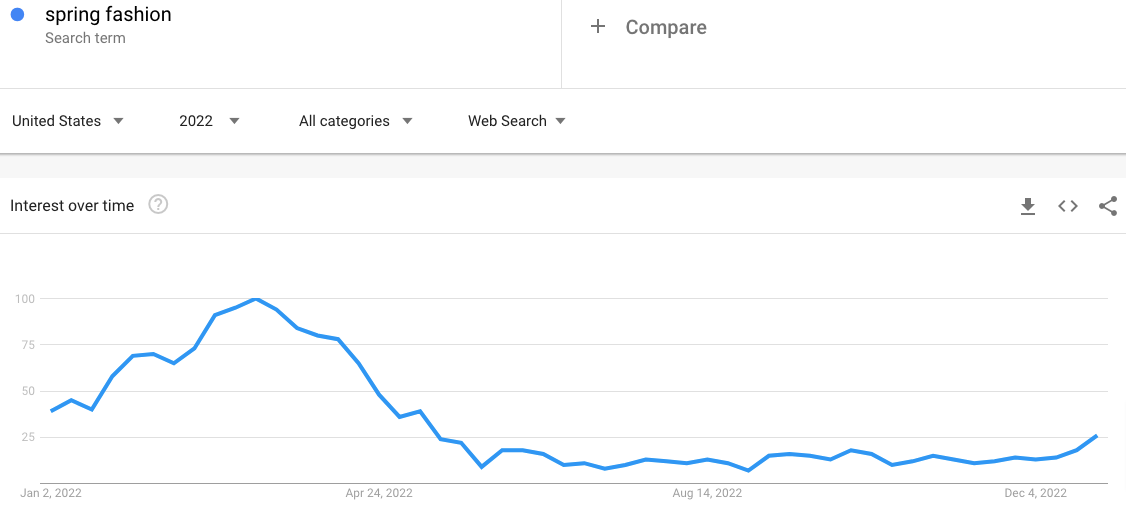Open the embed code icon
The image size is (1126, 509).
1068,206
